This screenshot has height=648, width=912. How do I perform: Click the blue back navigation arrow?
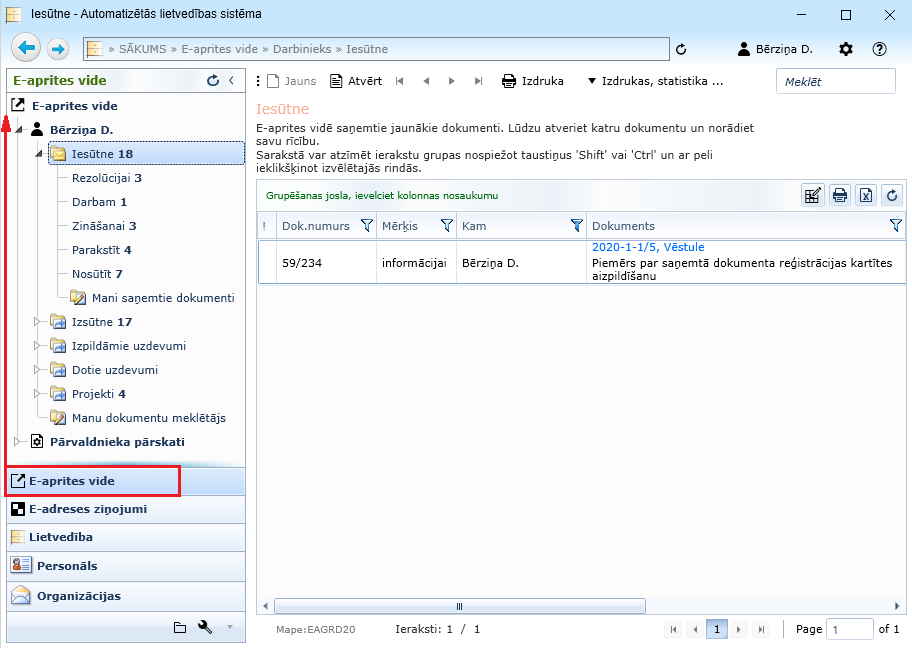[x=26, y=48]
